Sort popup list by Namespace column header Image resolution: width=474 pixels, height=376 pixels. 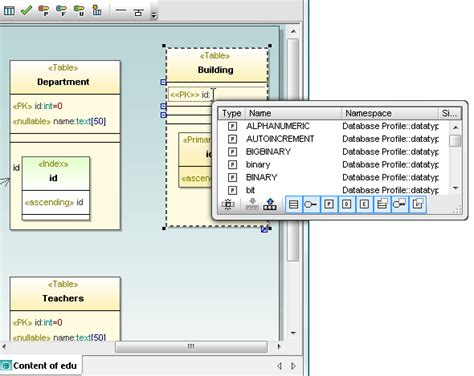(390, 113)
